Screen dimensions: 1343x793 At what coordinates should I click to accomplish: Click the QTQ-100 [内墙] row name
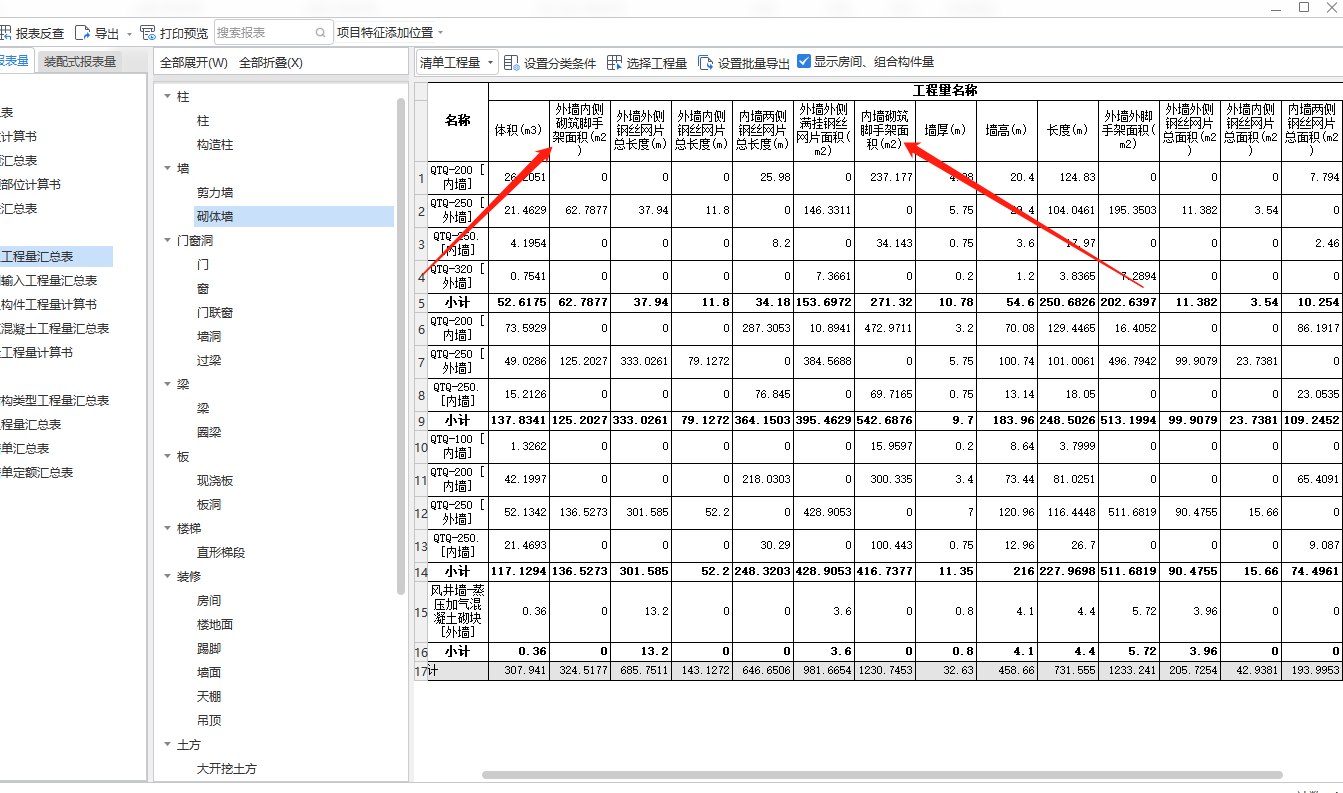pyautogui.click(x=458, y=446)
